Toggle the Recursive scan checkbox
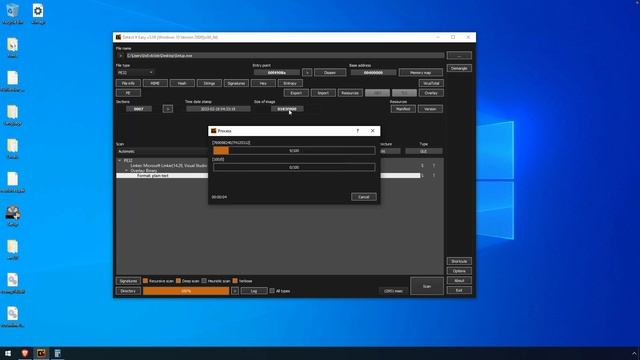The image size is (640, 360). click(x=145, y=281)
